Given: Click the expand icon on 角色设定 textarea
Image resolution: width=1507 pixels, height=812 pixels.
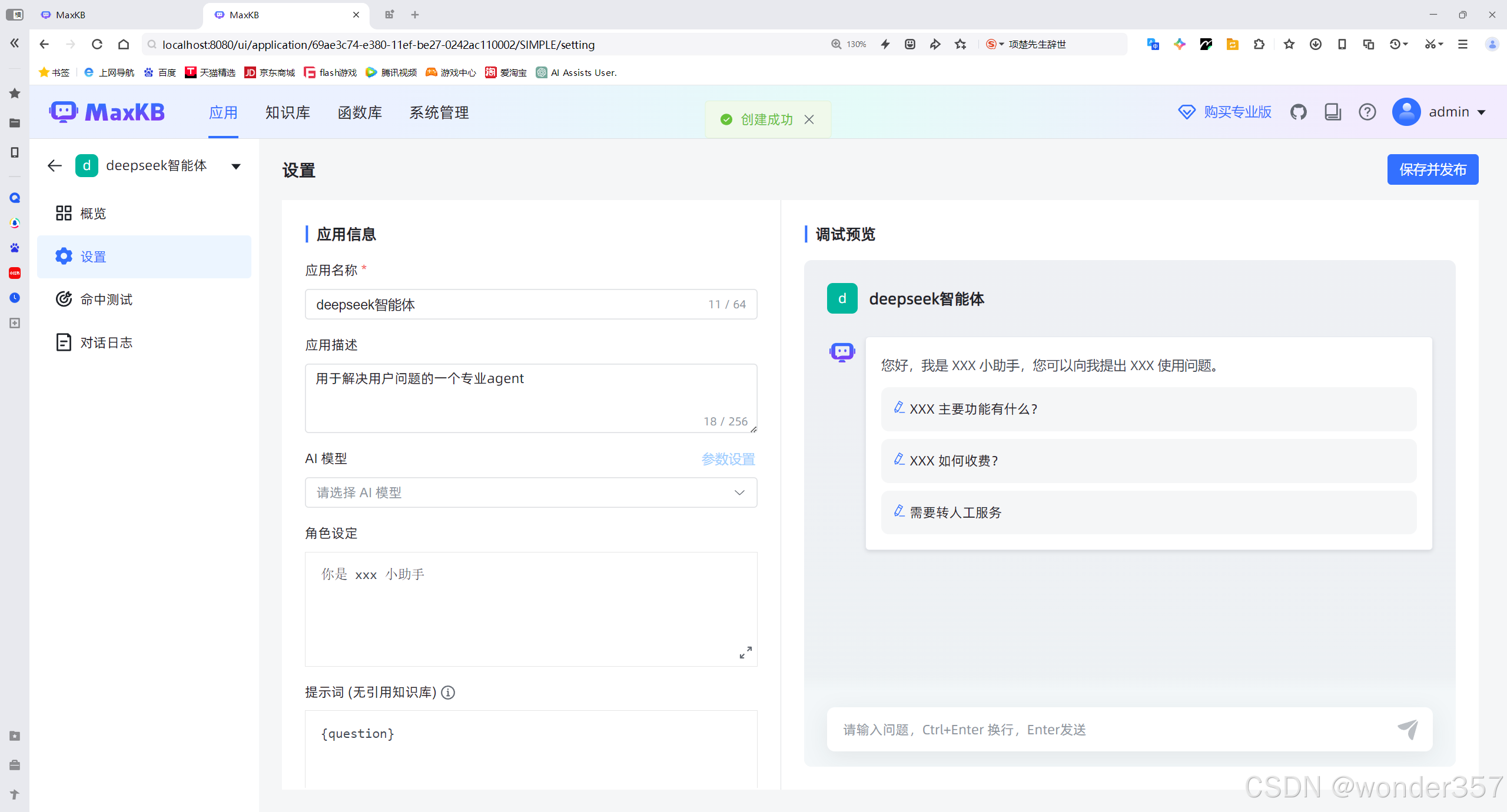Looking at the screenshot, I should point(745,652).
